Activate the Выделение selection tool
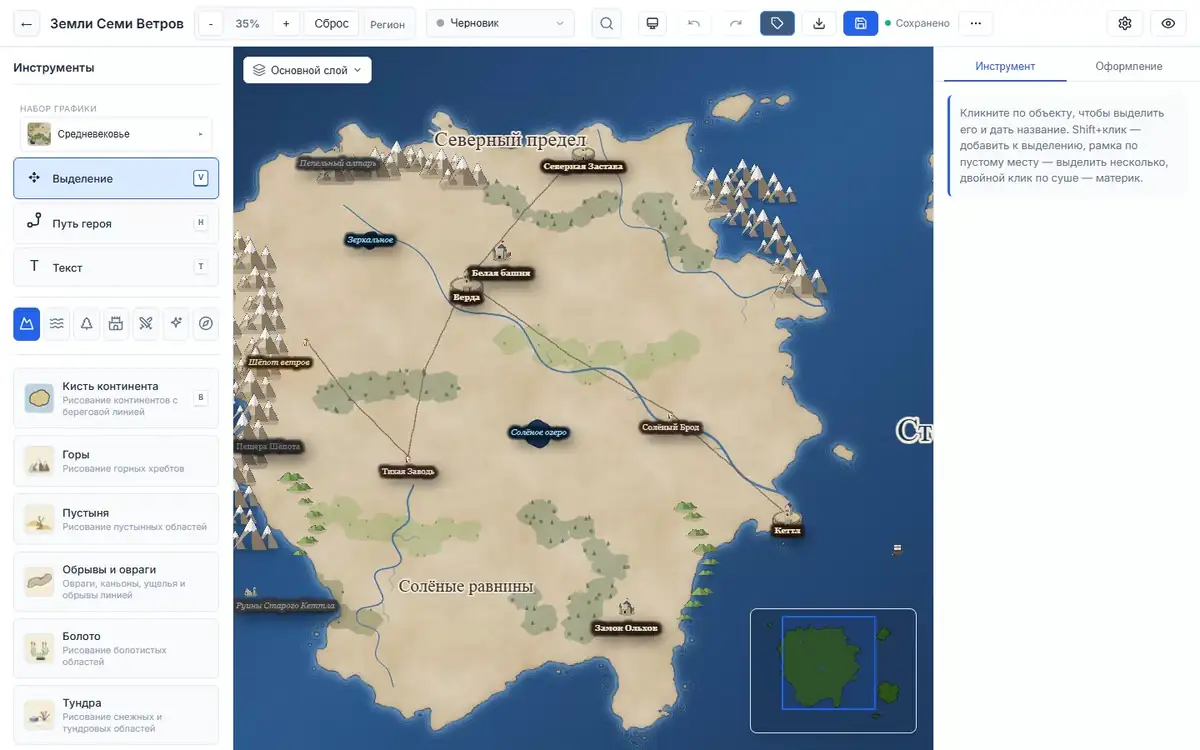Viewport: 1200px width, 750px height. [116, 178]
